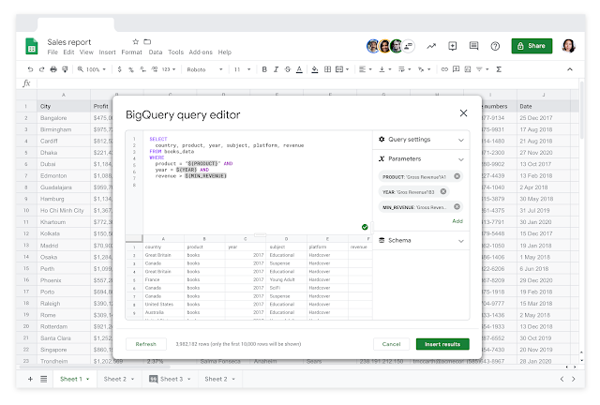
Task: Open the Data menu
Action: [155, 52]
